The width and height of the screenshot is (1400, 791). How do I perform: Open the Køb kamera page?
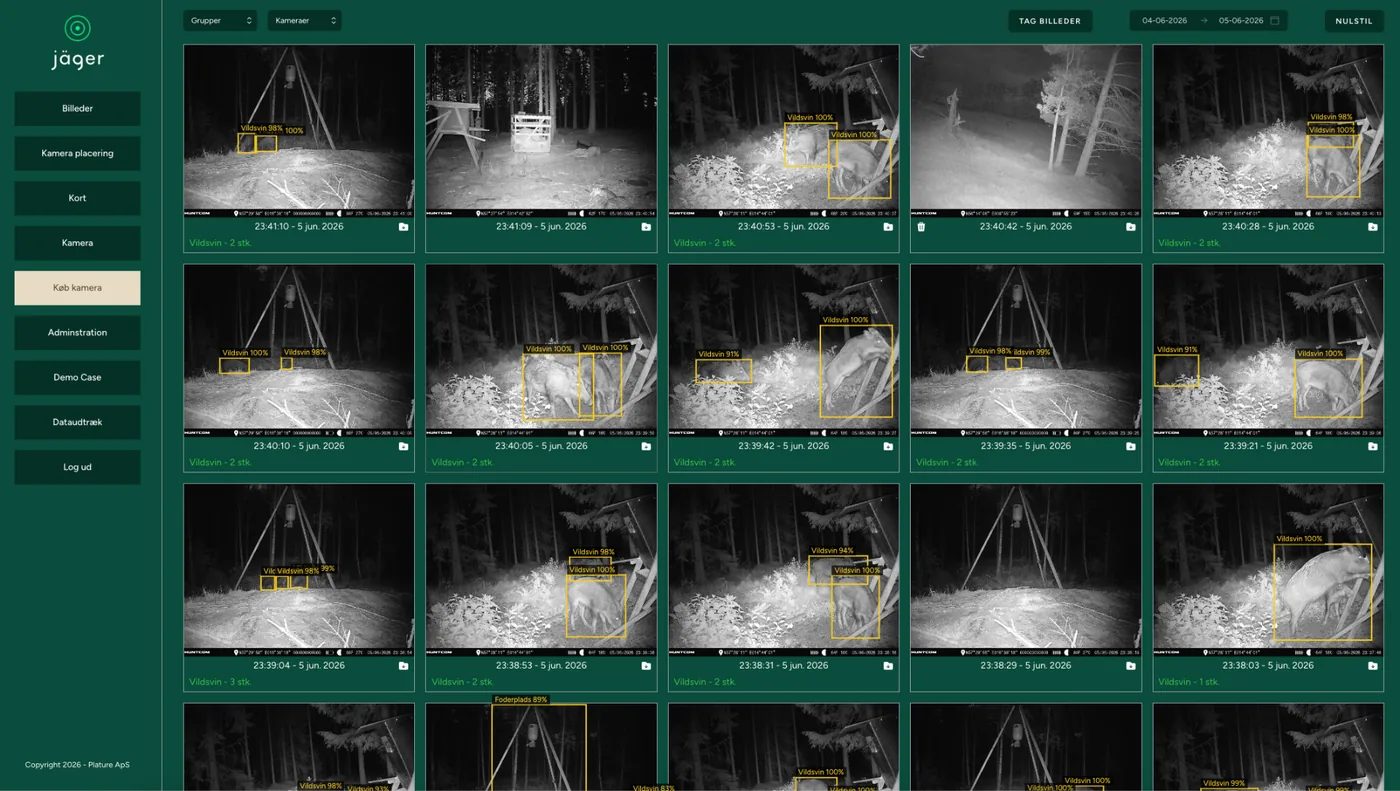tap(77, 288)
